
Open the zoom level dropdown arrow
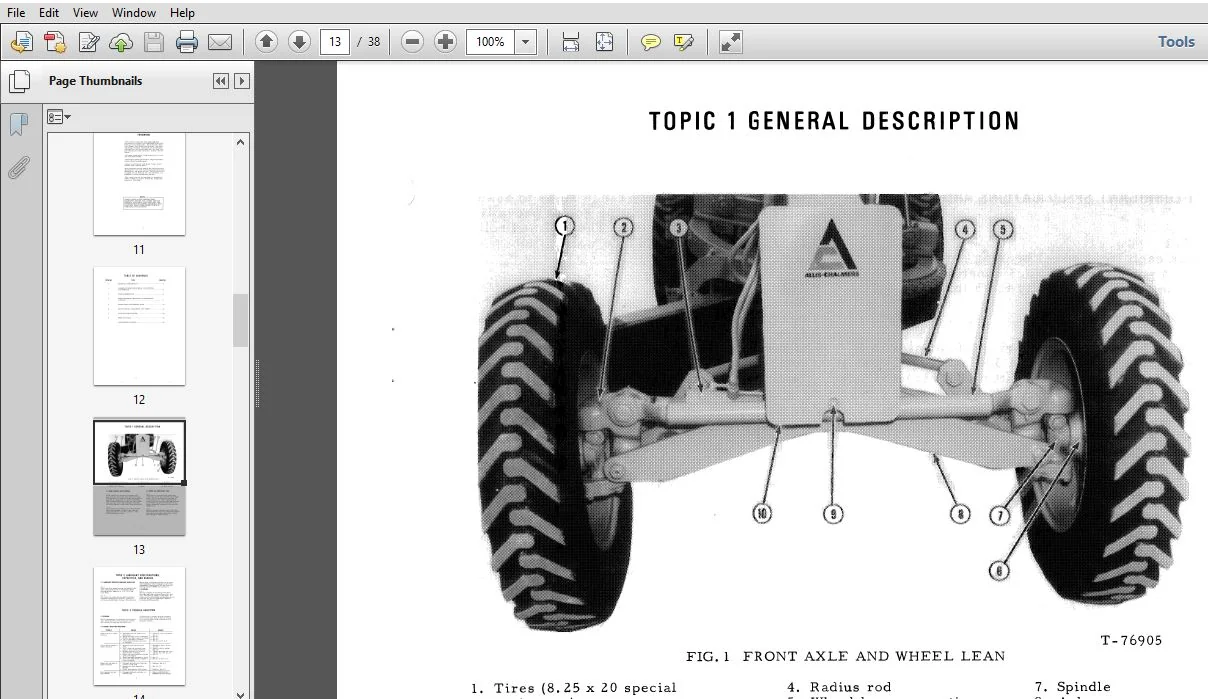(x=526, y=42)
